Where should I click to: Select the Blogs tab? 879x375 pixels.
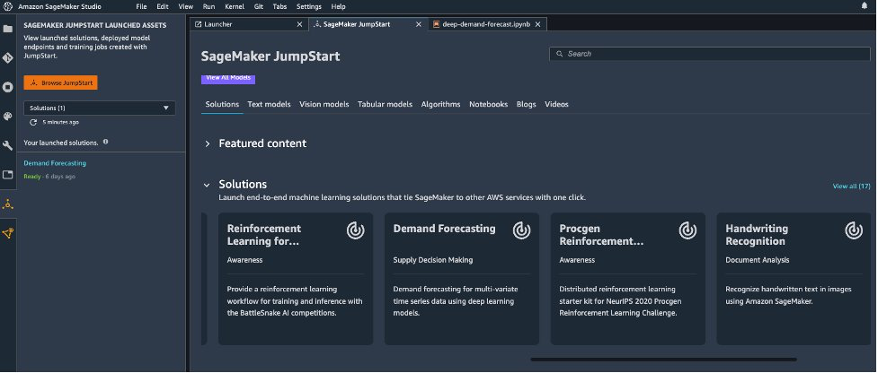[526, 104]
